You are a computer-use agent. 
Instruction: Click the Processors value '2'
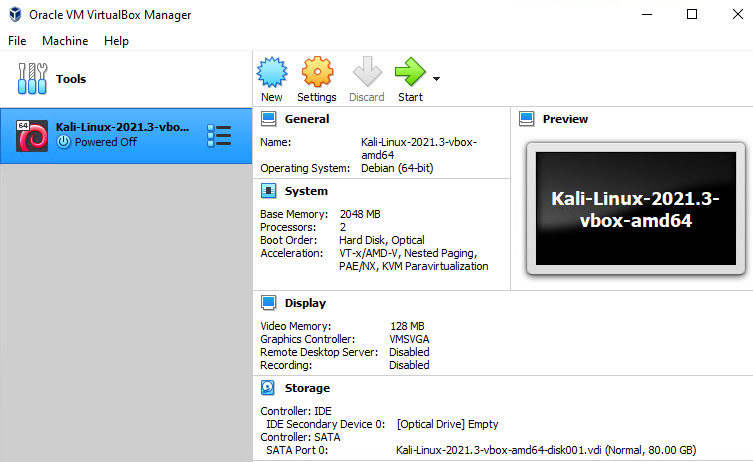coord(343,227)
